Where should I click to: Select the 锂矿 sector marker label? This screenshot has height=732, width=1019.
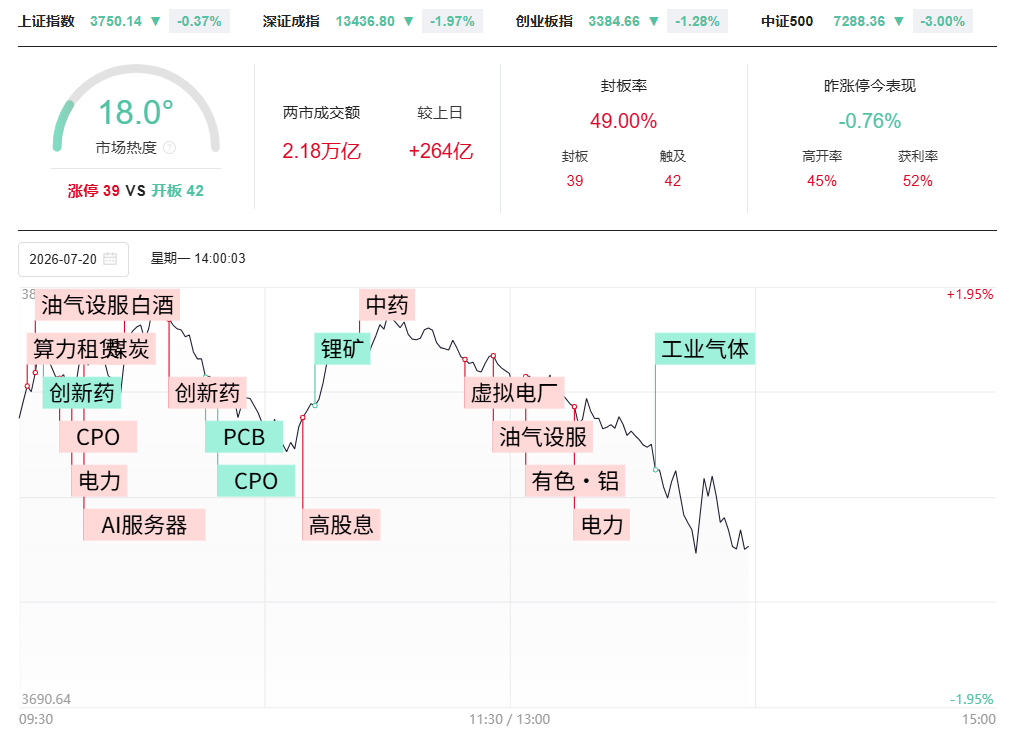pos(342,349)
